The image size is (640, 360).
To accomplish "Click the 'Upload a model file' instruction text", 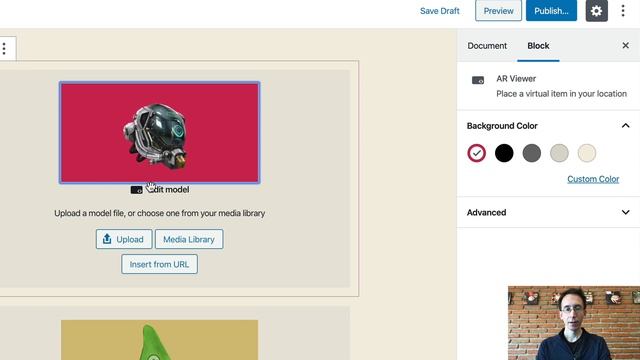I will tap(160, 213).
